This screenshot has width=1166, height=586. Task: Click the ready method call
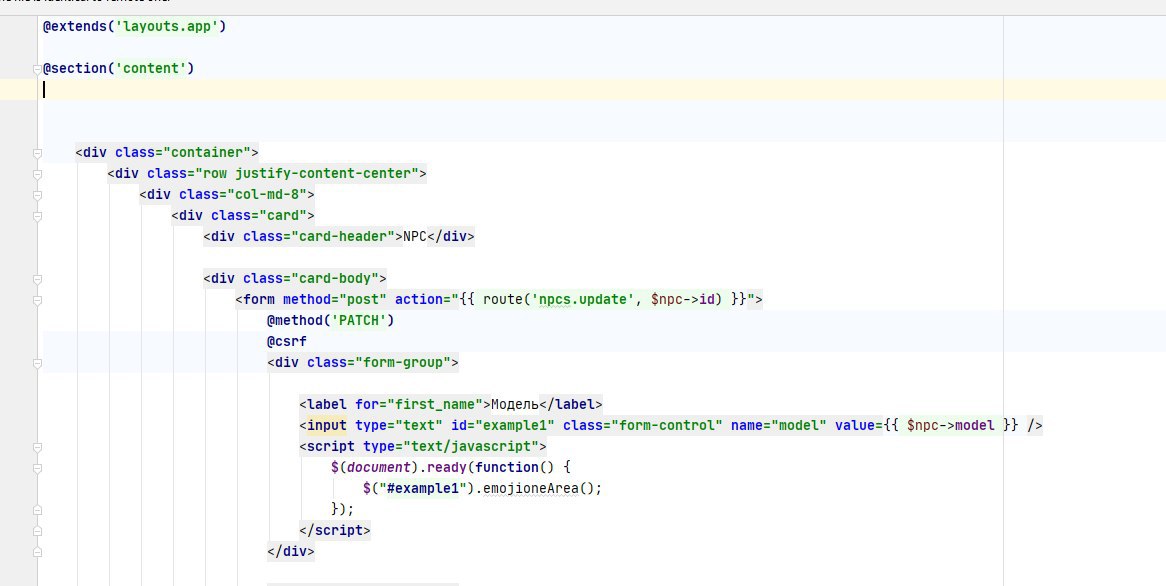click(x=447, y=467)
